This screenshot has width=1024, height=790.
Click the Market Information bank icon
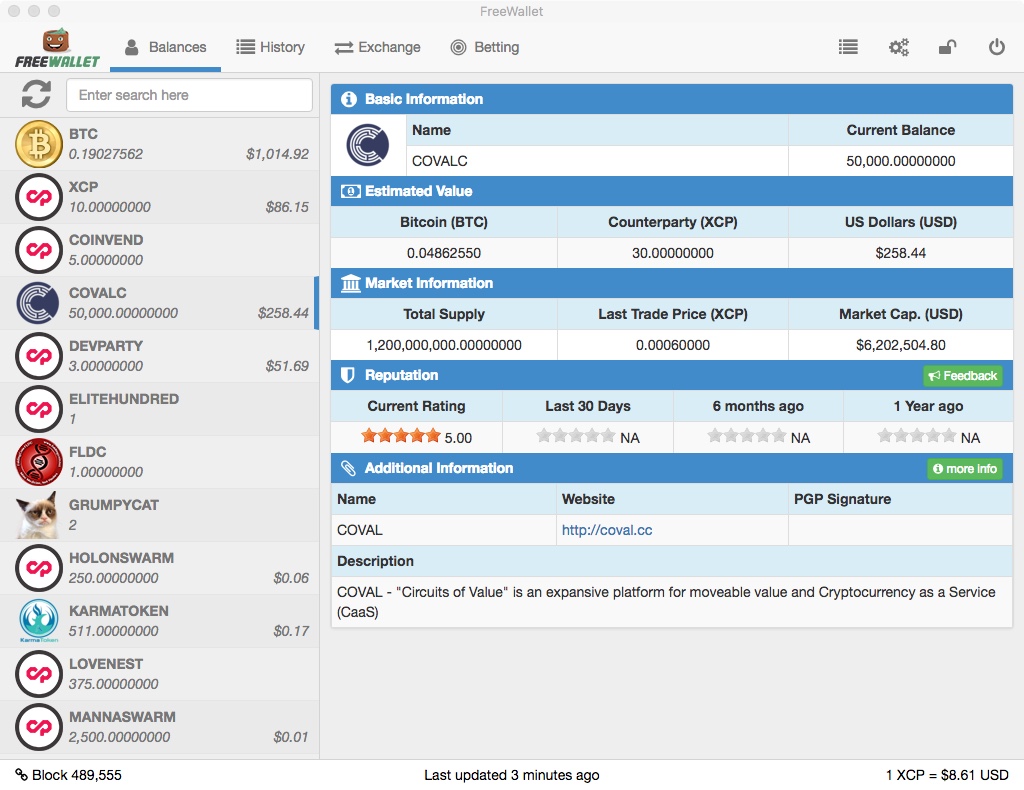pyautogui.click(x=351, y=283)
